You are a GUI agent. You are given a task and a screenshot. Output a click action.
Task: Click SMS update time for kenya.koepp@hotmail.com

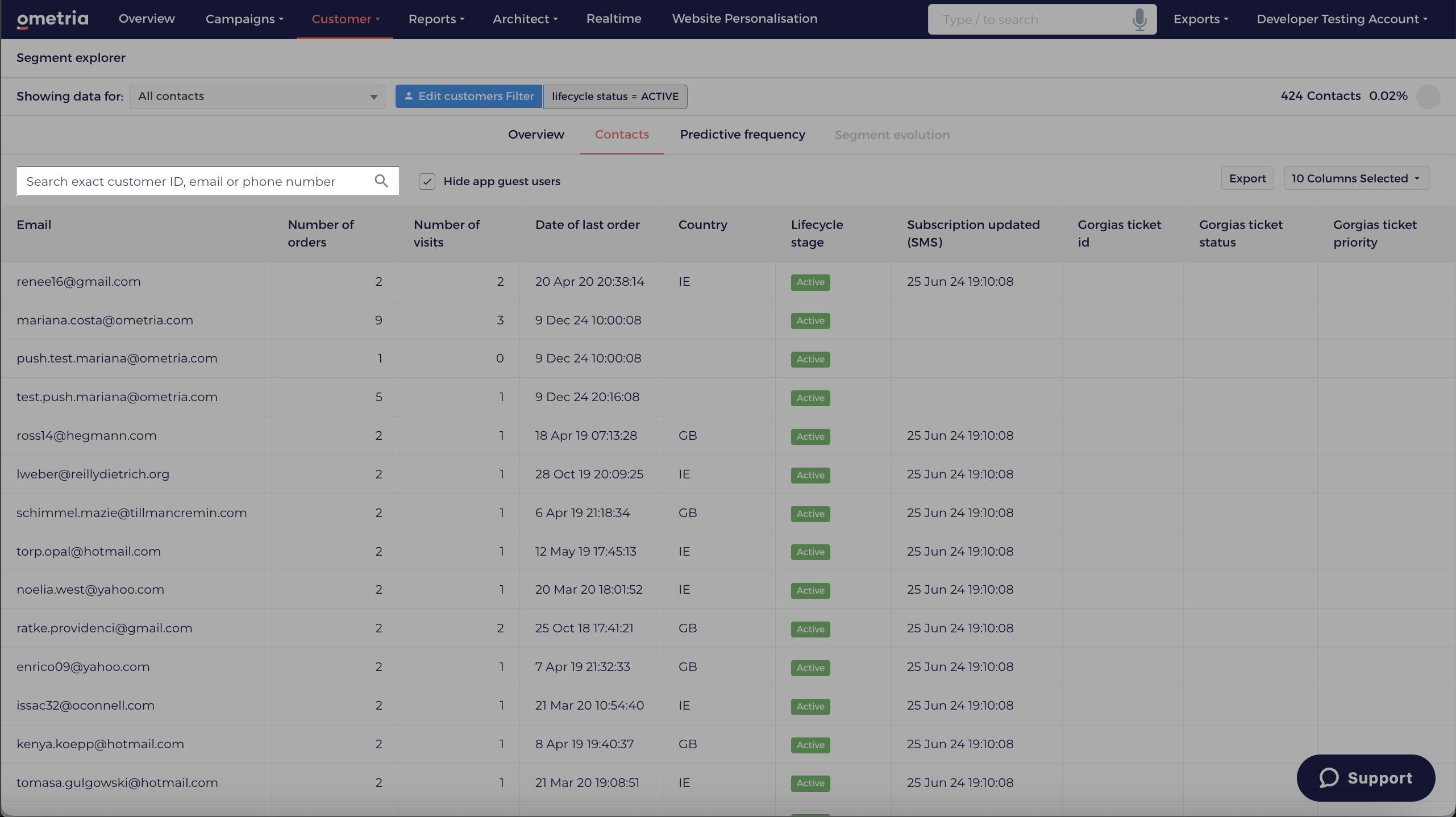tap(960, 744)
